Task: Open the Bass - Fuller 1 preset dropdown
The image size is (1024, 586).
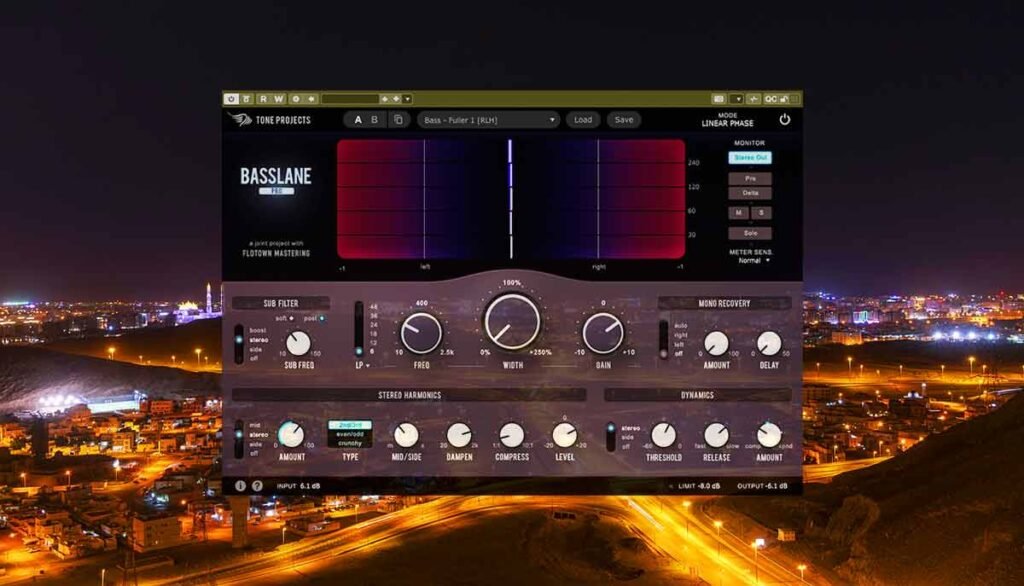Action: pos(488,120)
